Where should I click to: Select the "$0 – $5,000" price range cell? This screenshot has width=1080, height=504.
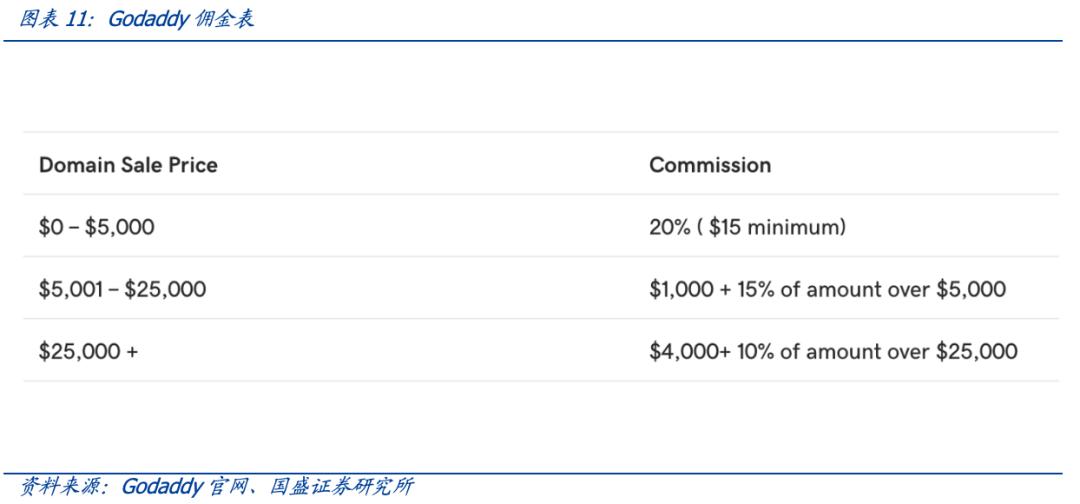(x=96, y=227)
